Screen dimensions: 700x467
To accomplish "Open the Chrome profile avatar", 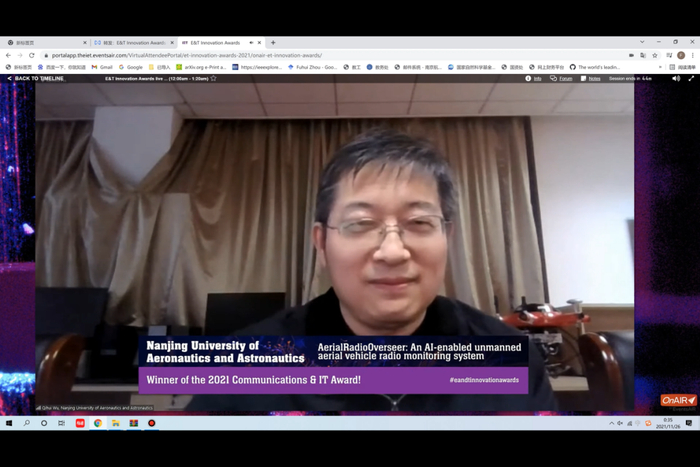I will coord(681,55).
